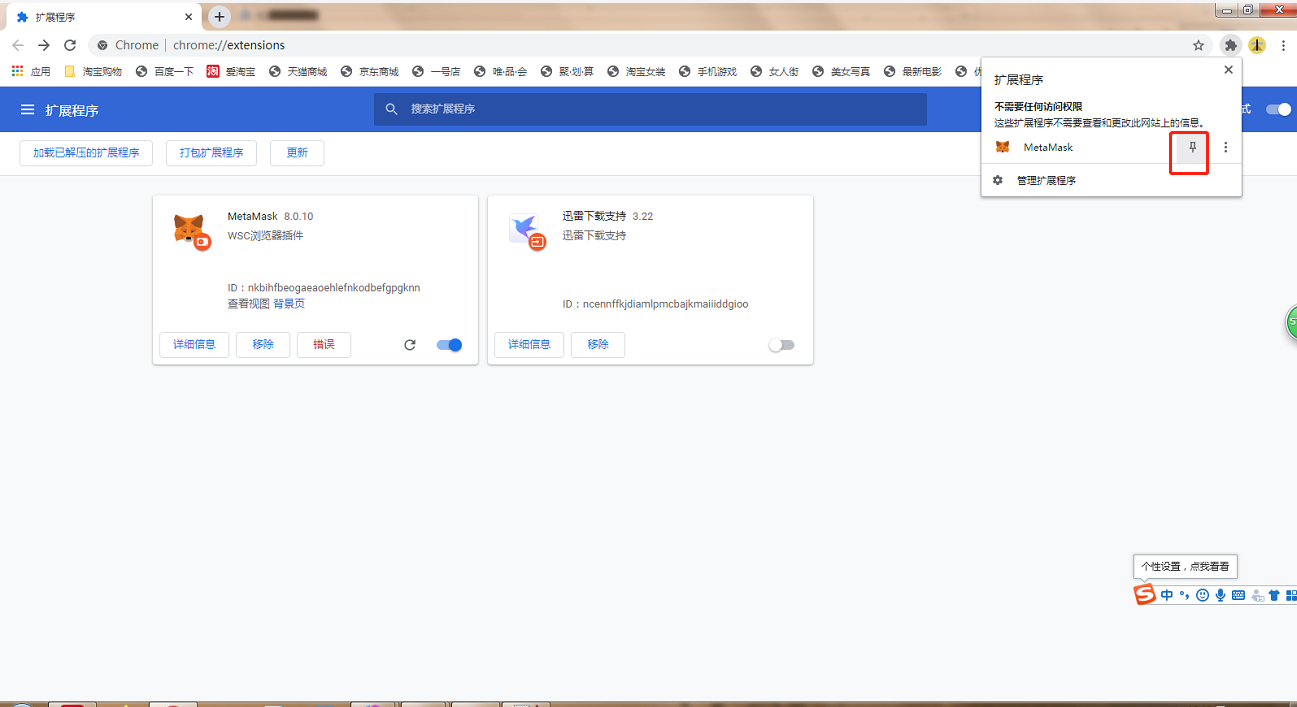Open MetaMask 错误 button

pyautogui.click(x=324, y=345)
